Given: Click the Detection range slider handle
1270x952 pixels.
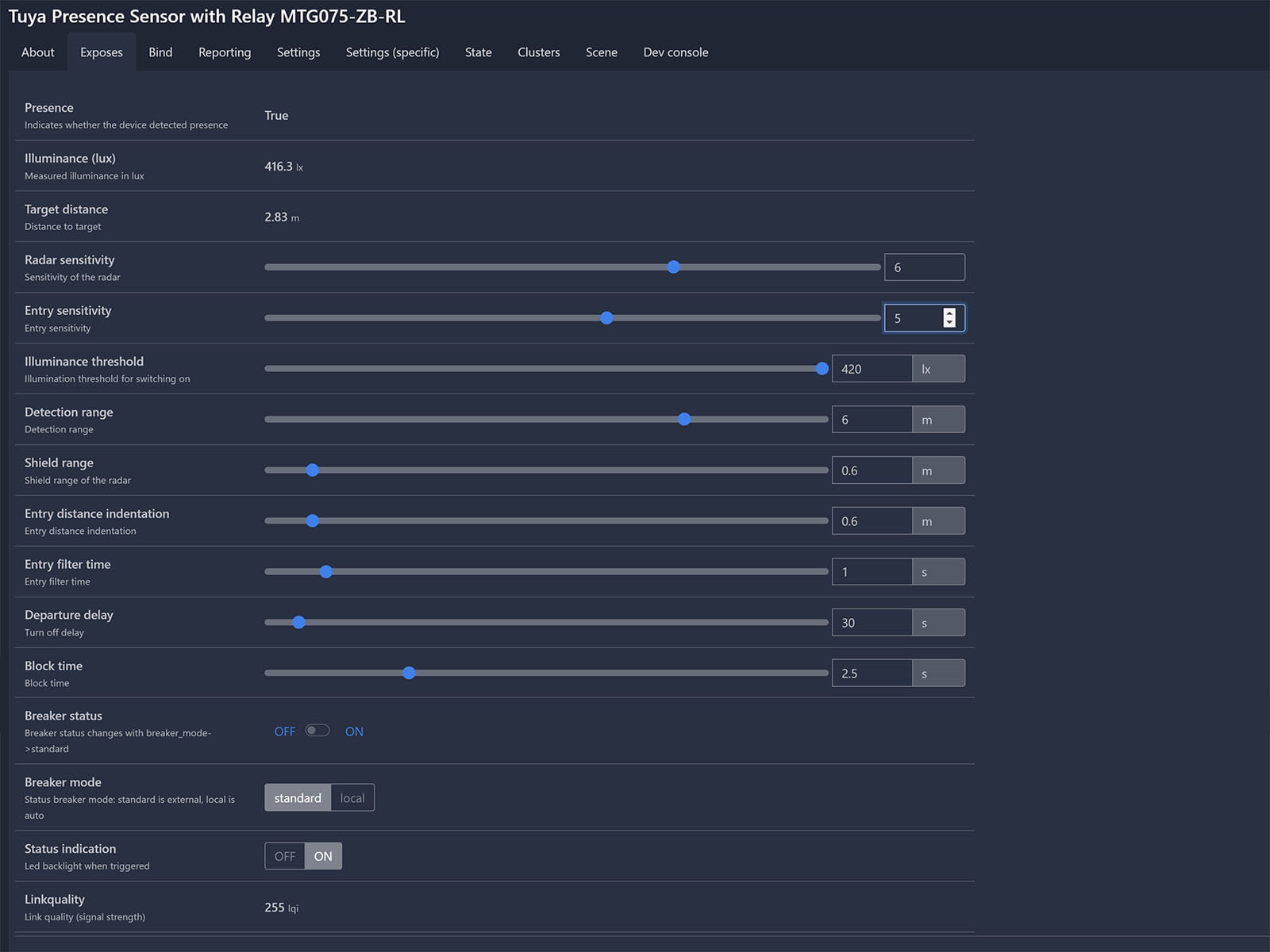Looking at the screenshot, I should click(x=684, y=420).
